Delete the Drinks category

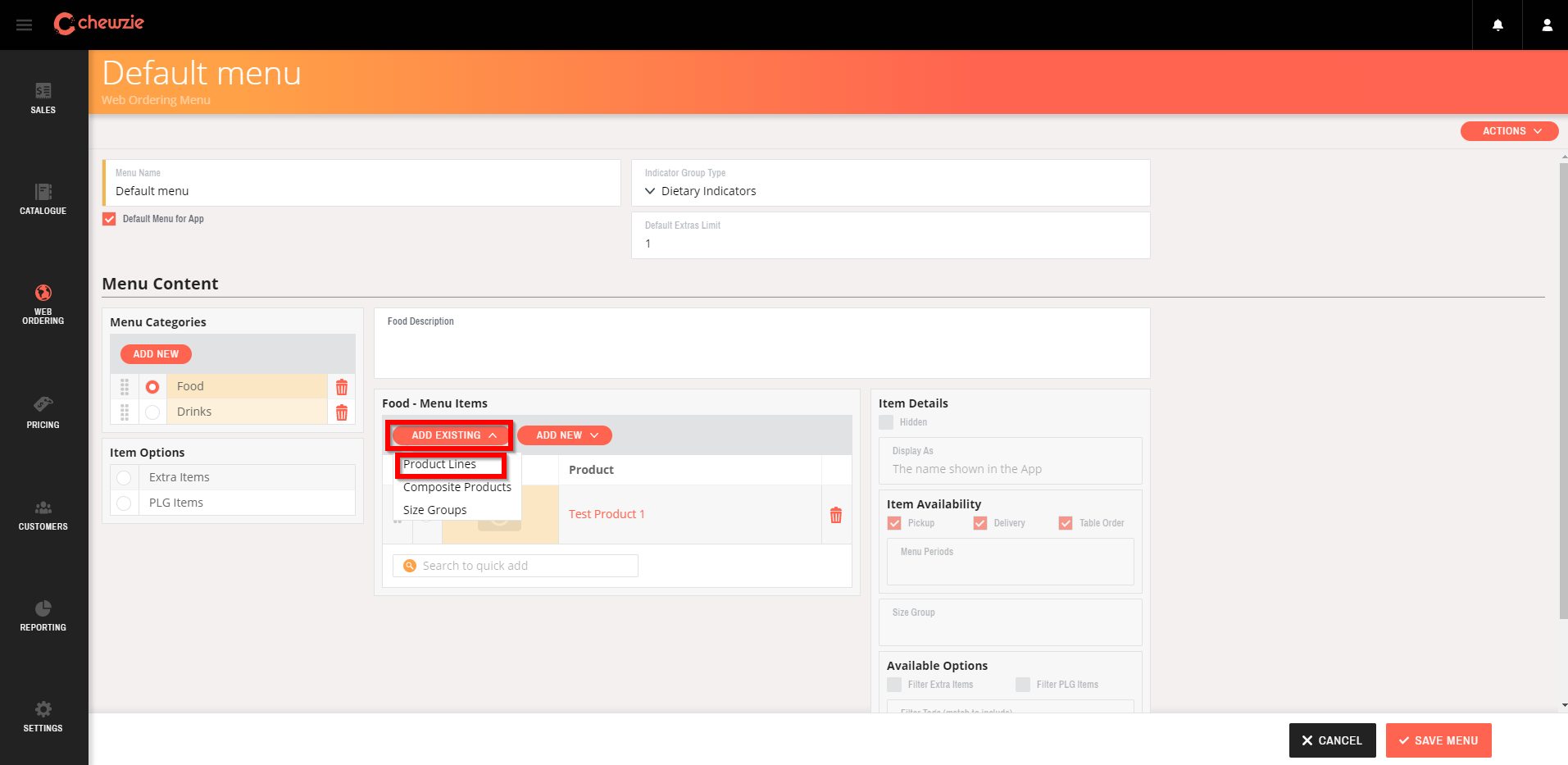pyautogui.click(x=342, y=412)
